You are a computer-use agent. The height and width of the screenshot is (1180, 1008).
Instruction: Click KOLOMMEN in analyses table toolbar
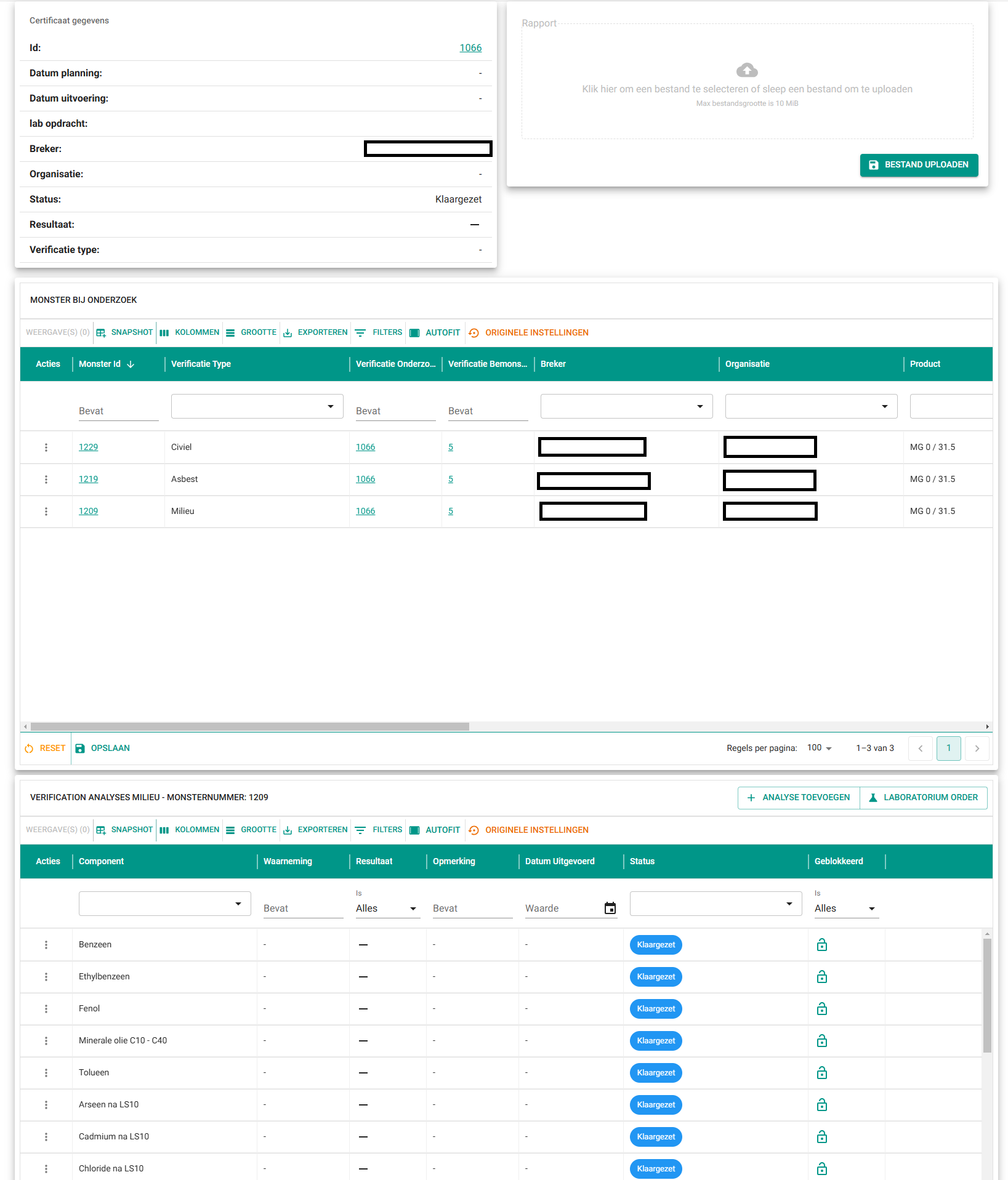190,830
